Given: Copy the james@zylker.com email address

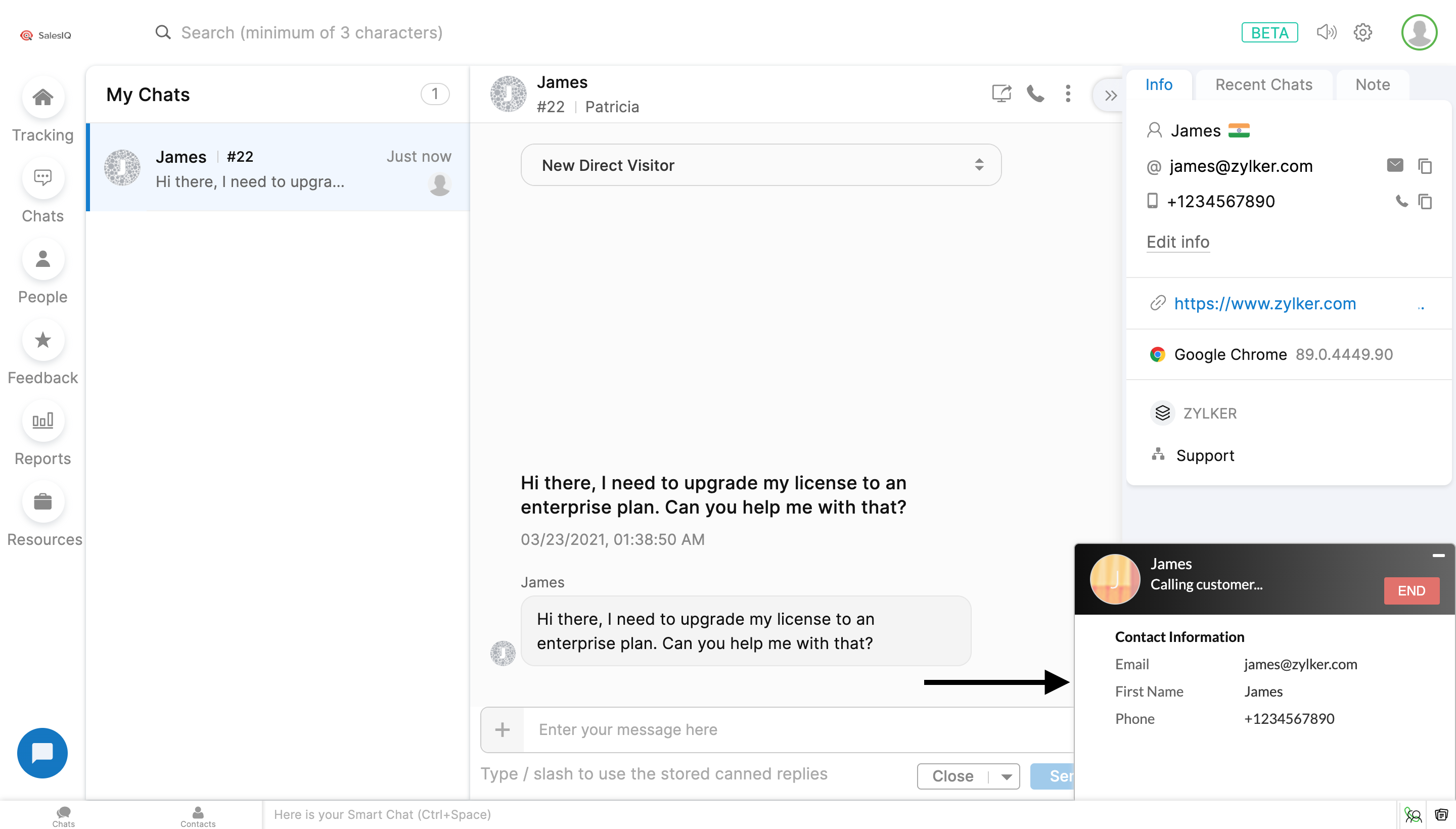Looking at the screenshot, I should (x=1425, y=166).
